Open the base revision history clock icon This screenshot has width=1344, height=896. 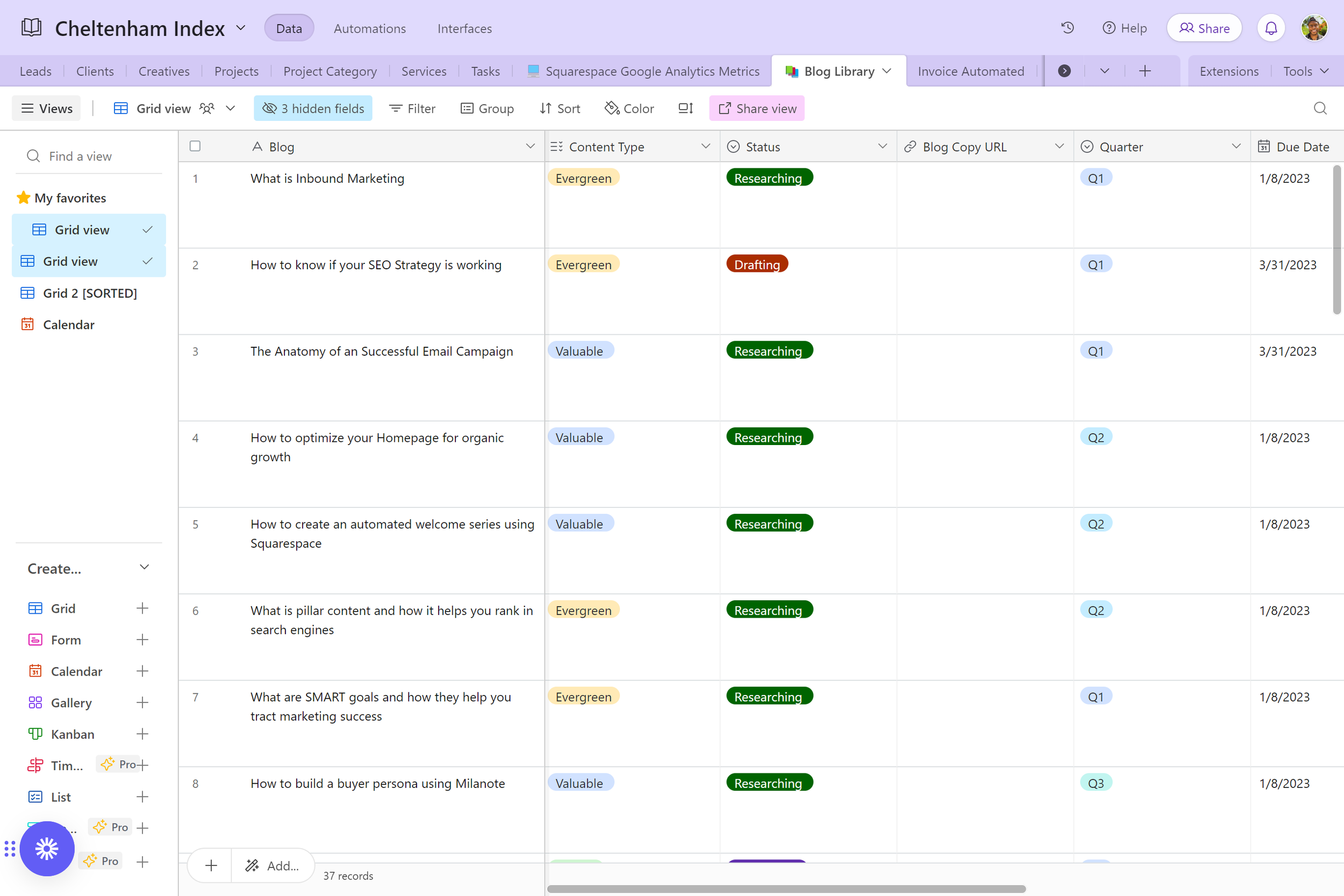click(x=1067, y=27)
